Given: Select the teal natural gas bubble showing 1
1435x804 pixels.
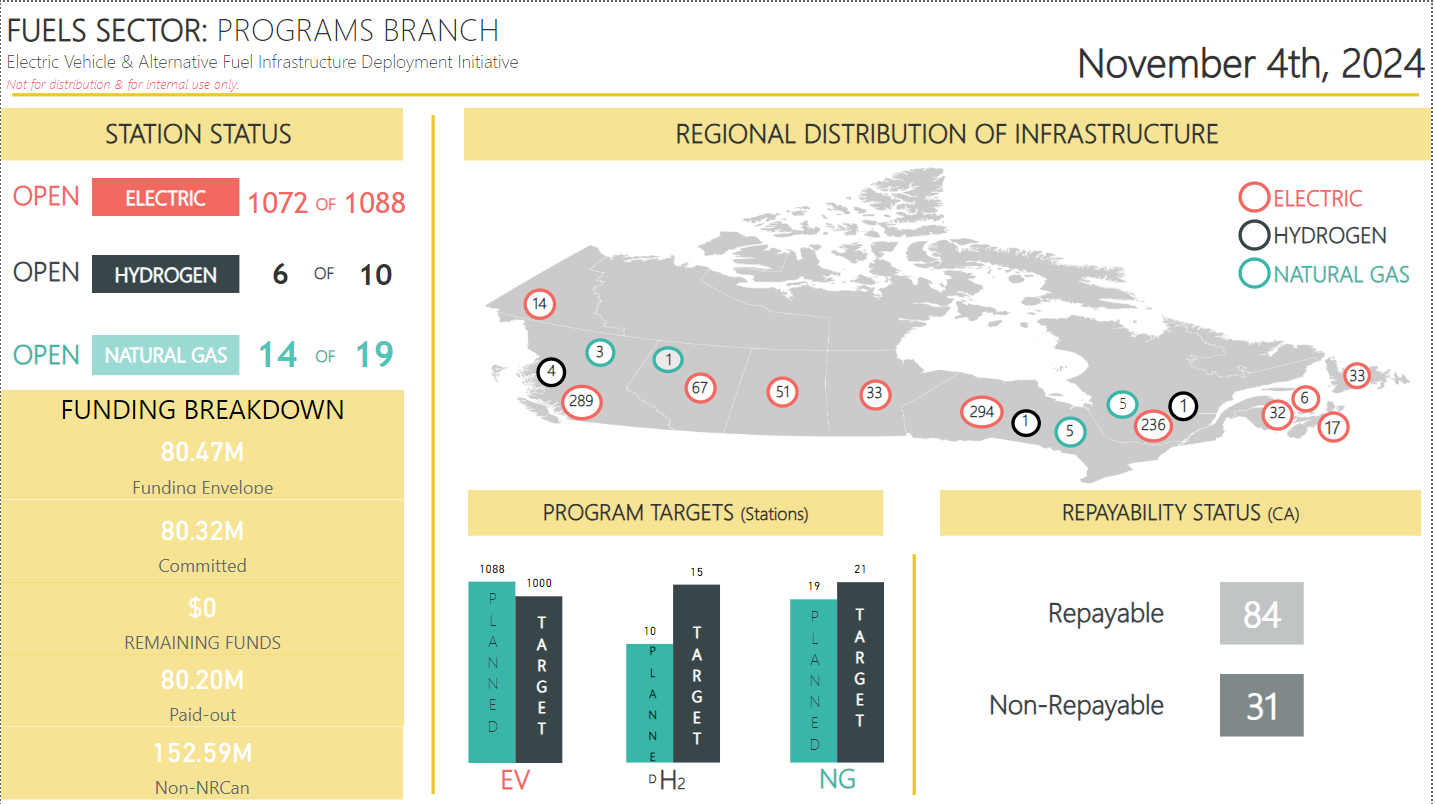Looking at the screenshot, I should click(669, 359).
